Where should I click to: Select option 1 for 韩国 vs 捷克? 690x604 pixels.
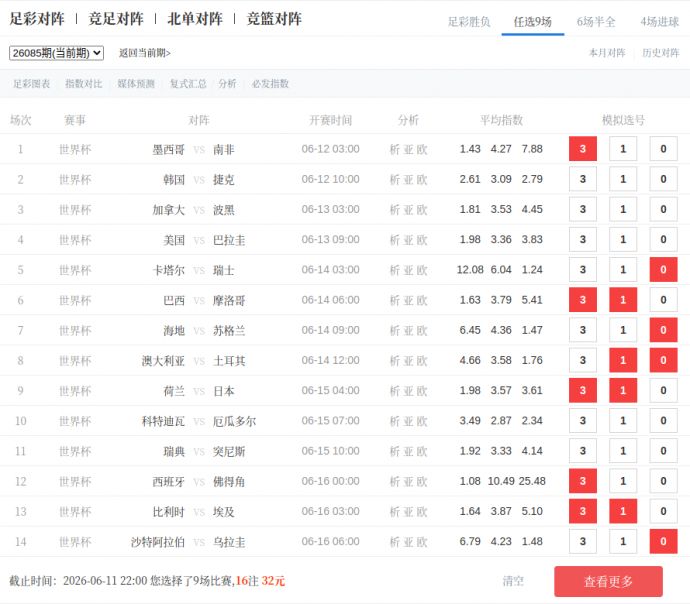point(623,179)
